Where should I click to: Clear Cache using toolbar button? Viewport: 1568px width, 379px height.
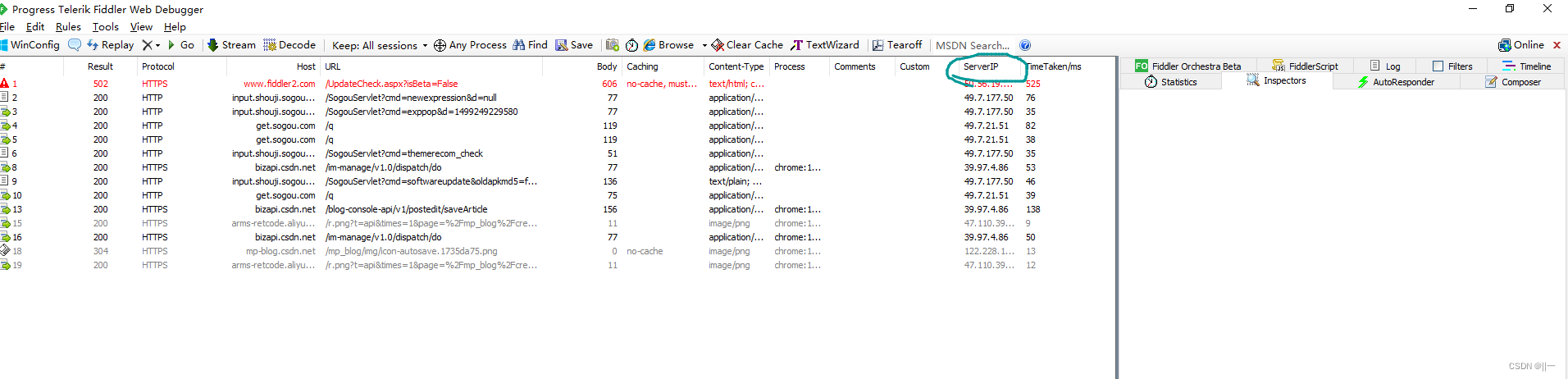coord(747,45)
